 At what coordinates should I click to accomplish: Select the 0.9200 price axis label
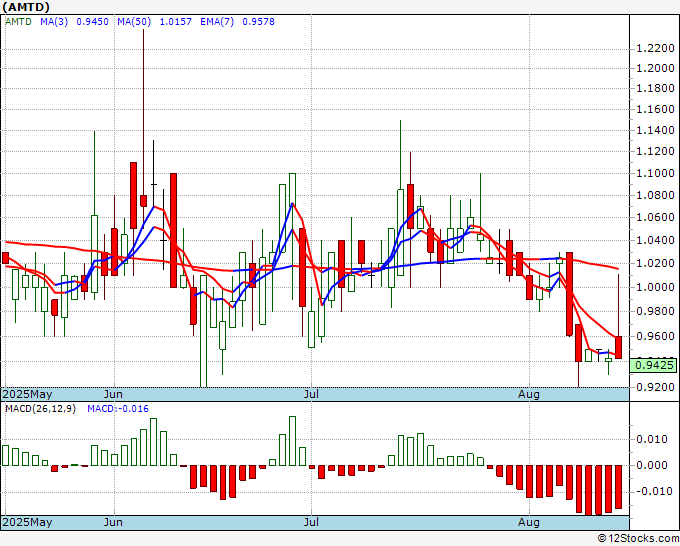coord(655,387)
